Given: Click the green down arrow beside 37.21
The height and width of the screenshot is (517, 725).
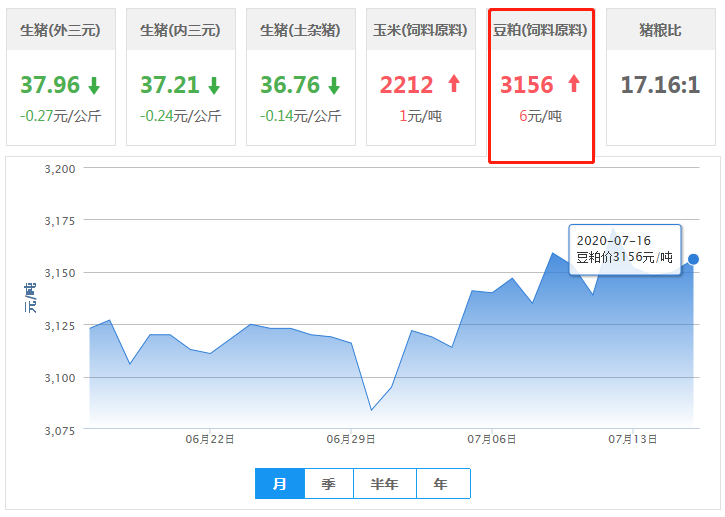Looking at the screenshot, I should 213,85.
